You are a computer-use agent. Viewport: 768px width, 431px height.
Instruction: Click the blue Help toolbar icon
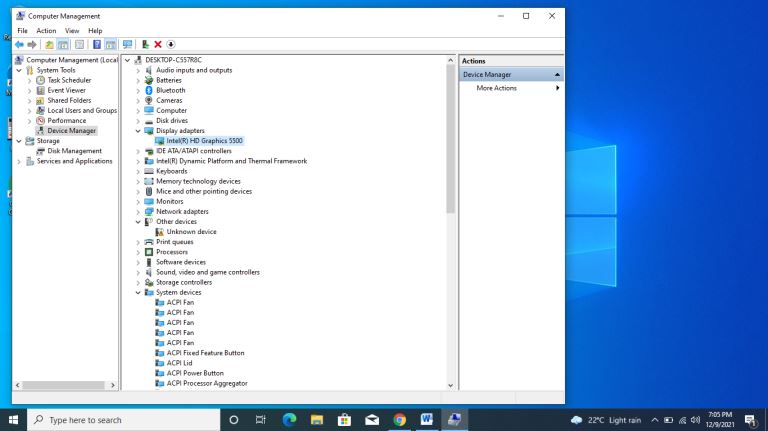(97, 45)
